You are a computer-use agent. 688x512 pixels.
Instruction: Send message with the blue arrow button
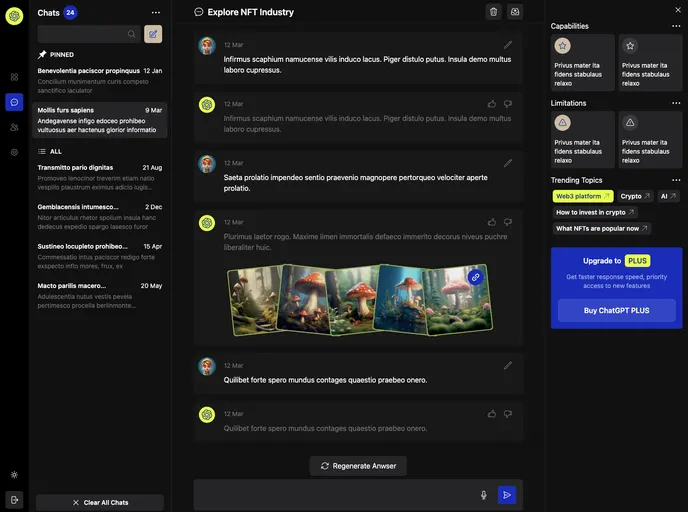[507, 495]
